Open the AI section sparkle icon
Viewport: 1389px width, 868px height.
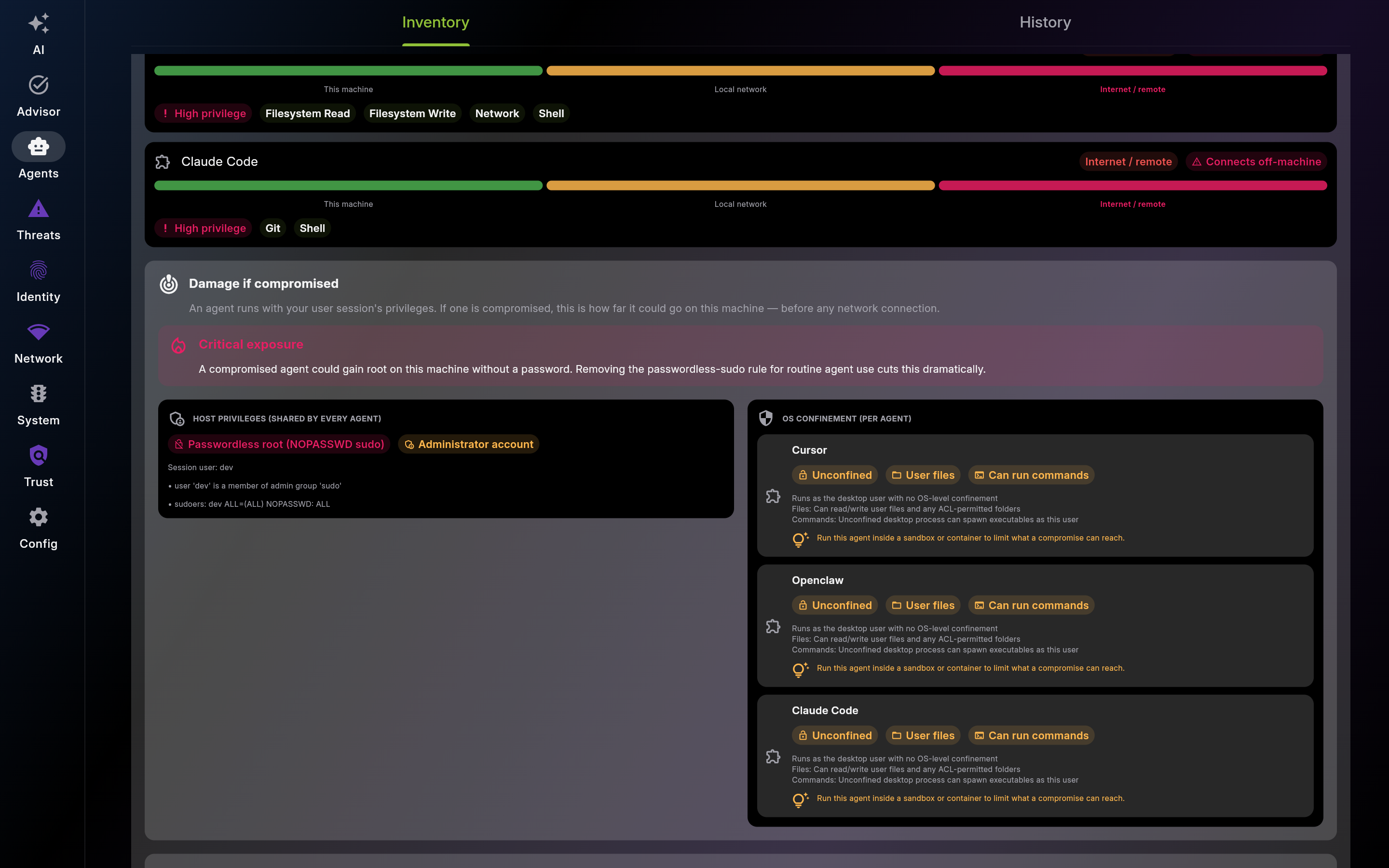tap(39, 24)
